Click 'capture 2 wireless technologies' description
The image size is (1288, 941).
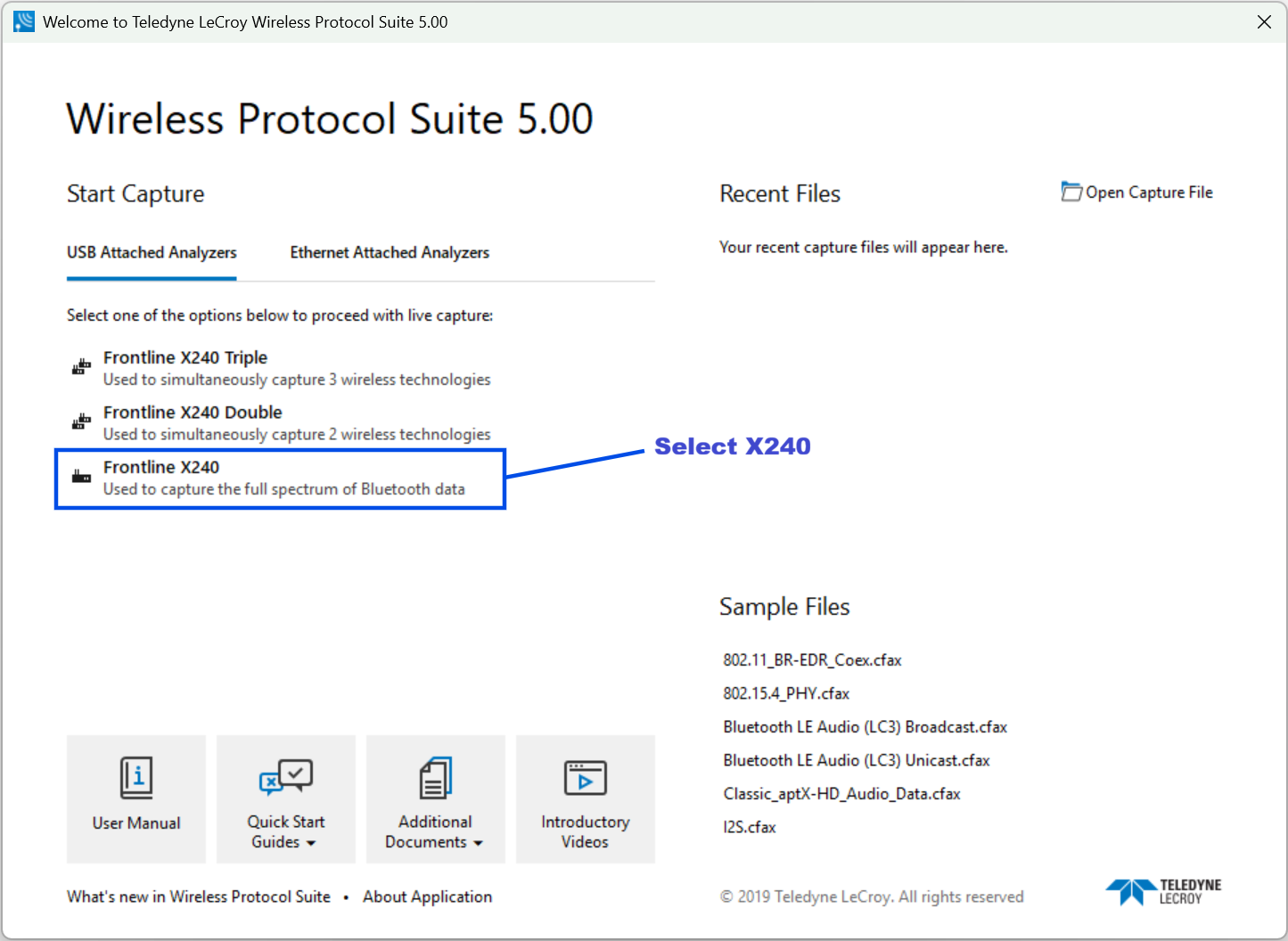tap(297, 434)
